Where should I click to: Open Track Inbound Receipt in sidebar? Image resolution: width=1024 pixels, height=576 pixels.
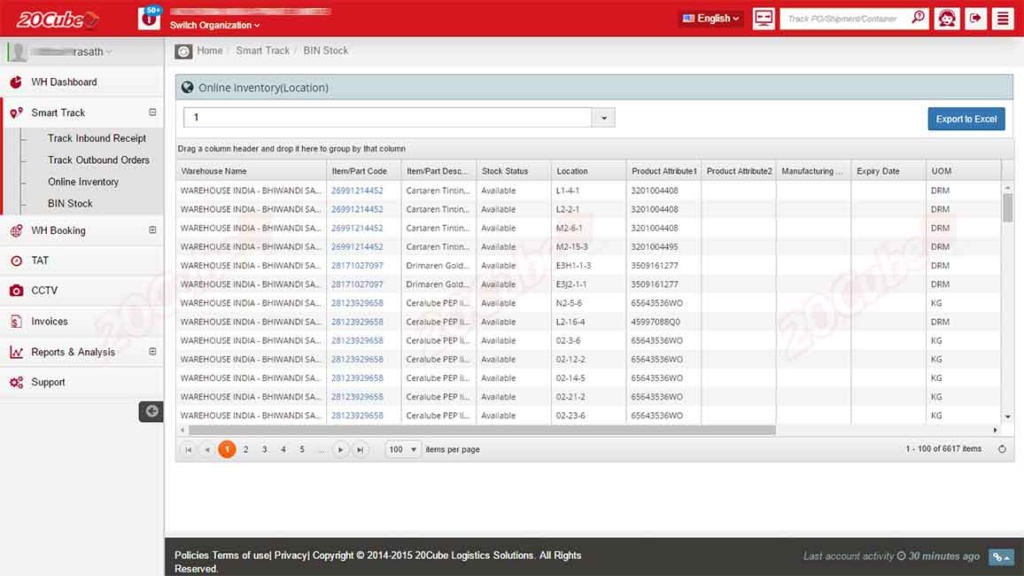pos(97,139)
